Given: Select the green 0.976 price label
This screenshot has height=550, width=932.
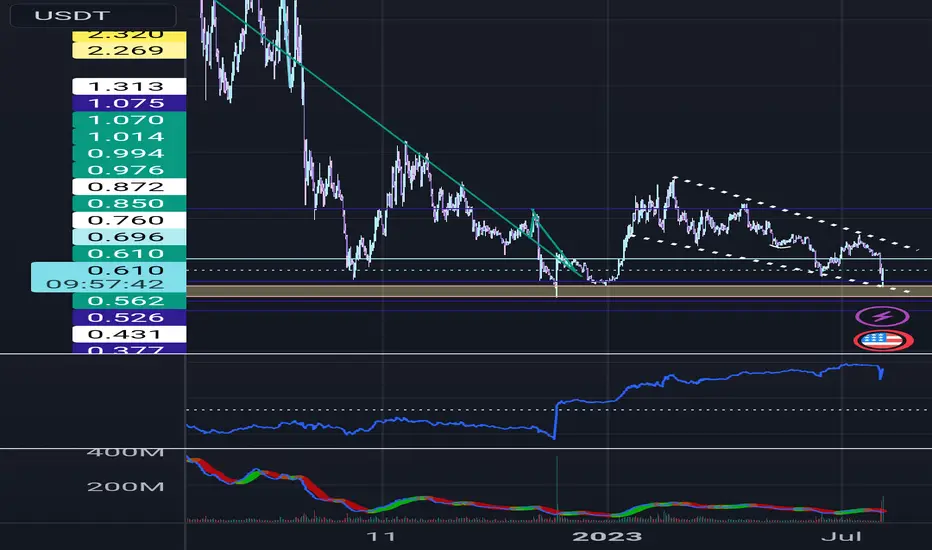Looking at the screenshot, I should coord(129,169).
